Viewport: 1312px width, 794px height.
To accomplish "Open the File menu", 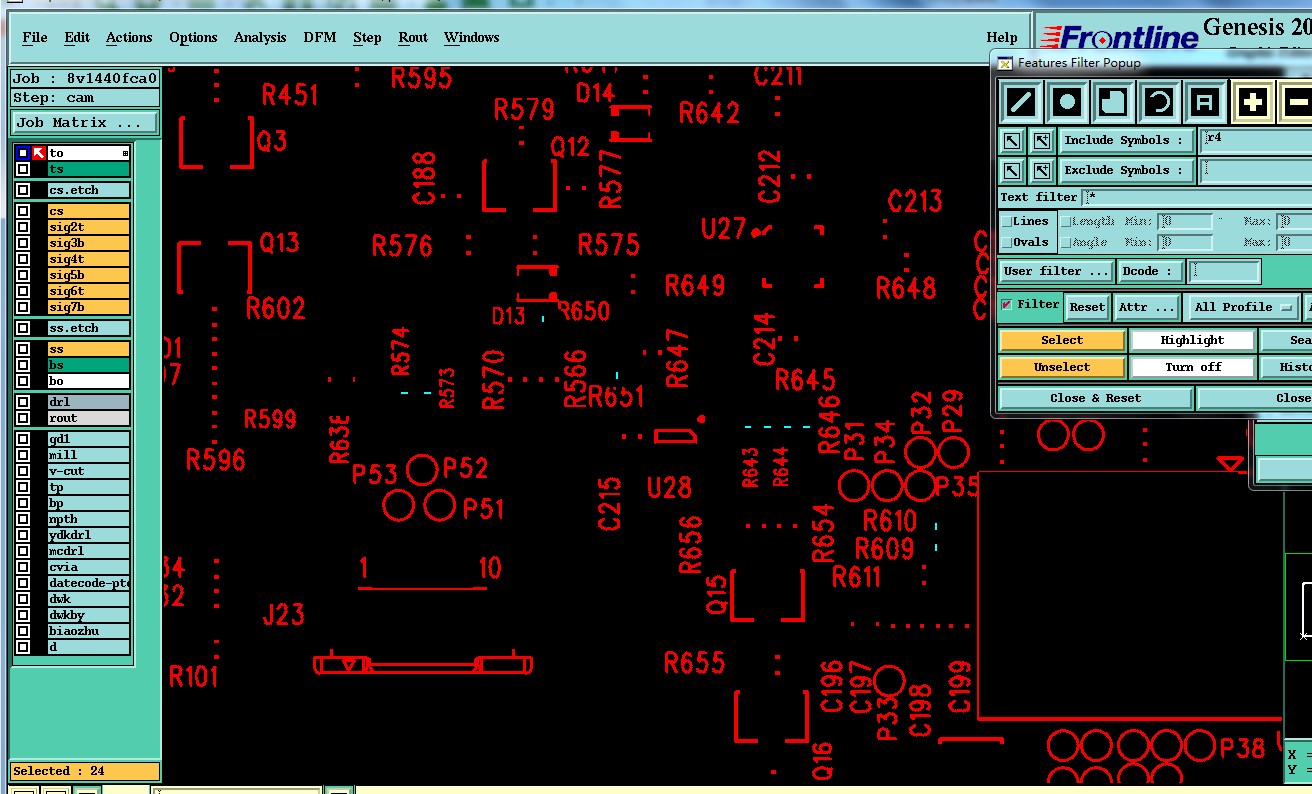I will click(x=35, y=38).
